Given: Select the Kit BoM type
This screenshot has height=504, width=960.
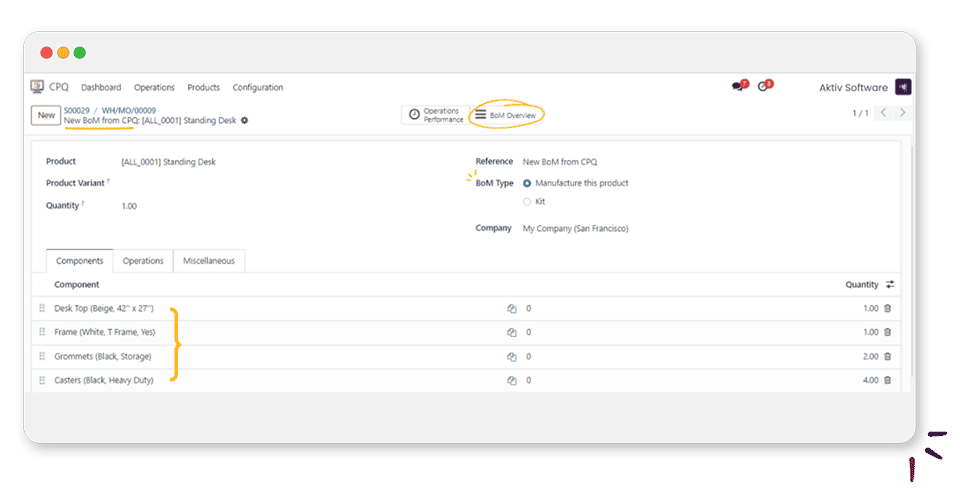Looking at the screenshot, I should [528, 202].
